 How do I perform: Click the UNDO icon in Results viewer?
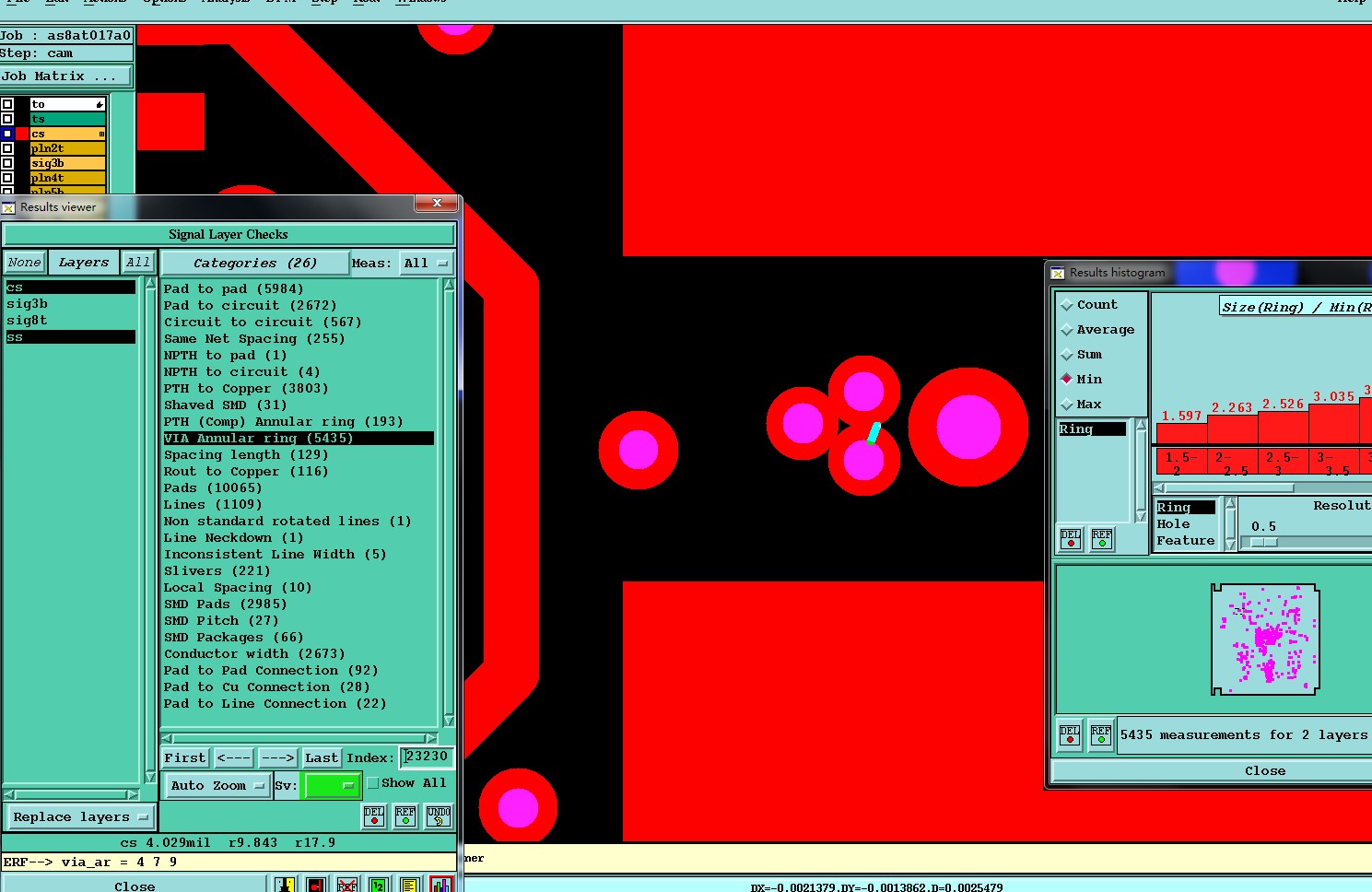tap(439, 816)
